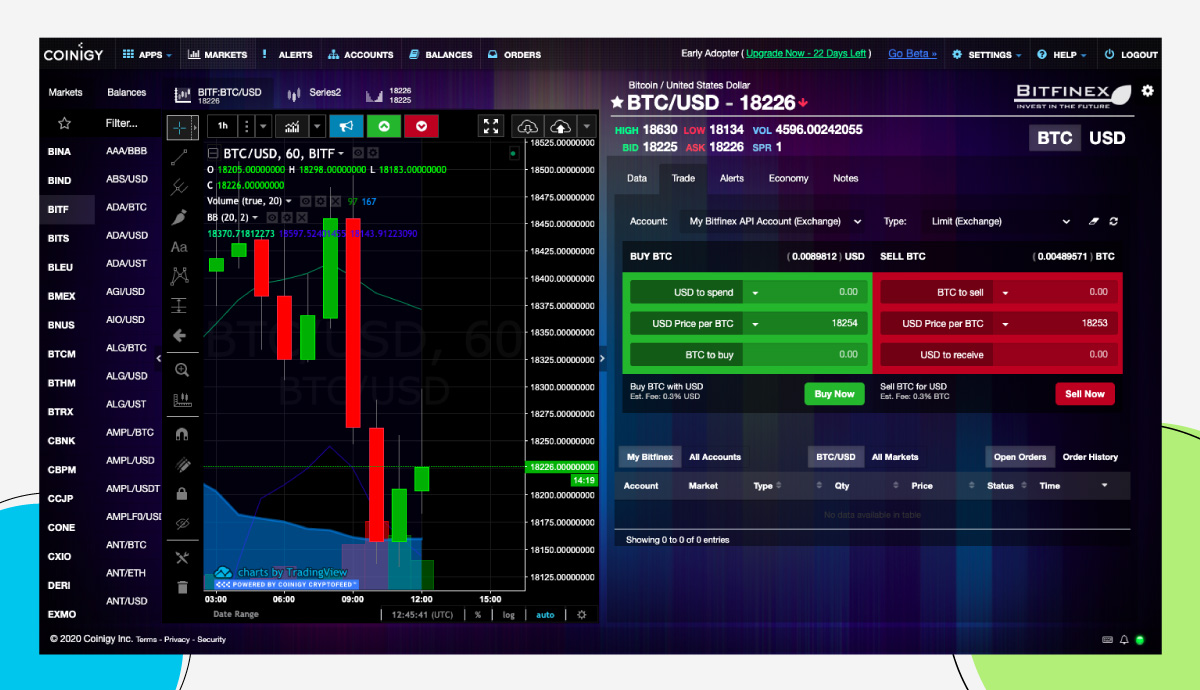
Task: Expand the chart interval dropdown arrow
Action: pos(263,126)
